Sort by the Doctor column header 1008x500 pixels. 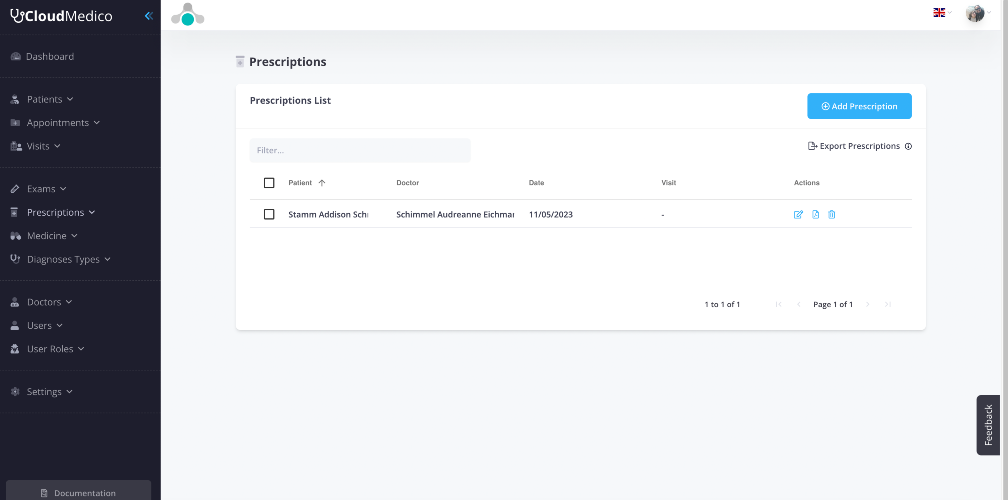[408, 183]
